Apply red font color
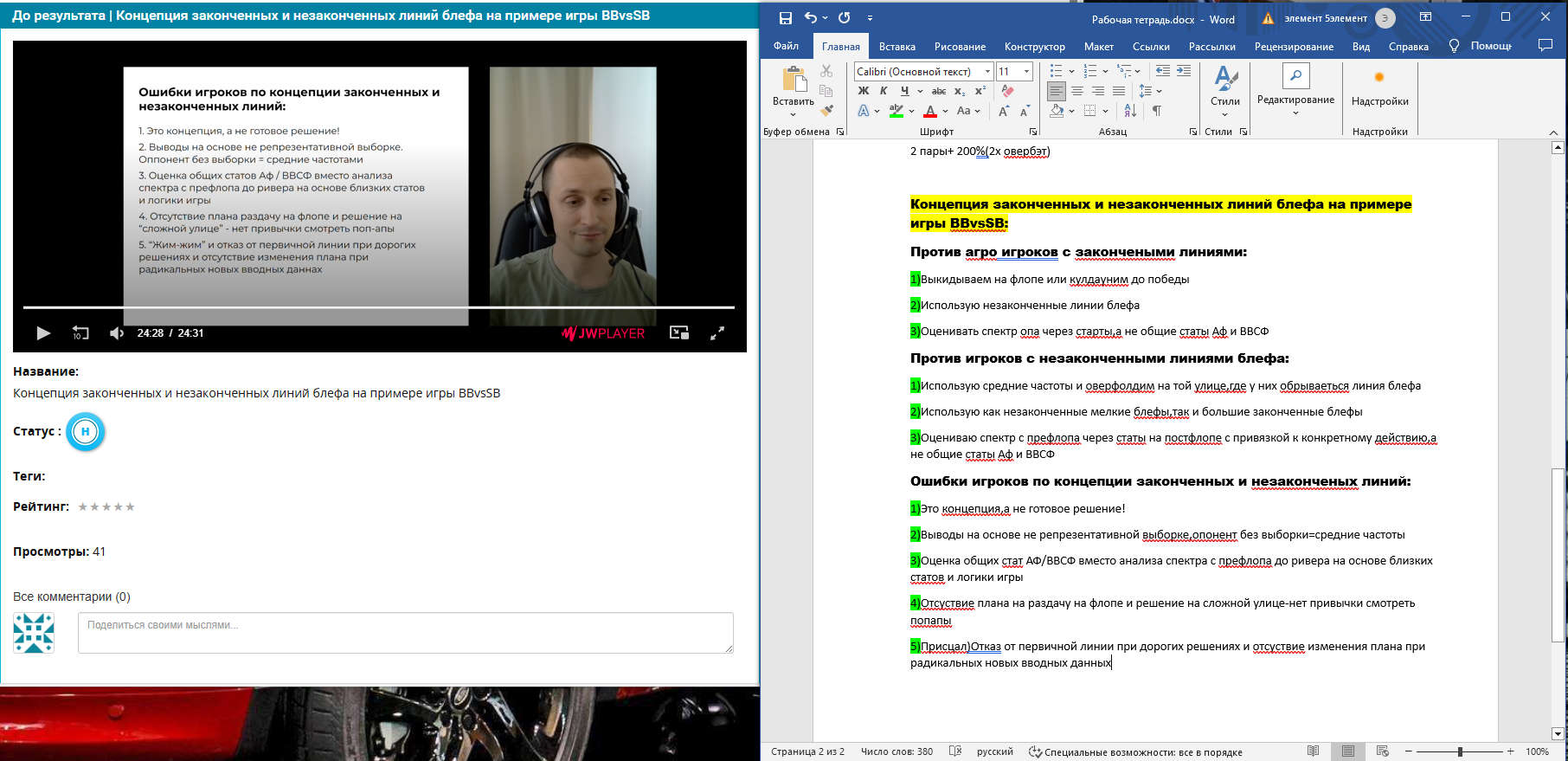The image size is (1568, 761). 930,111
